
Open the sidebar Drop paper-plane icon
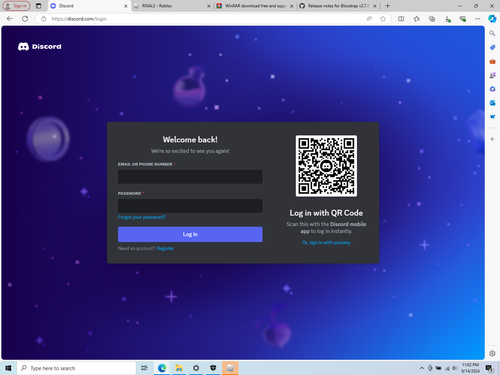(492, 117)
